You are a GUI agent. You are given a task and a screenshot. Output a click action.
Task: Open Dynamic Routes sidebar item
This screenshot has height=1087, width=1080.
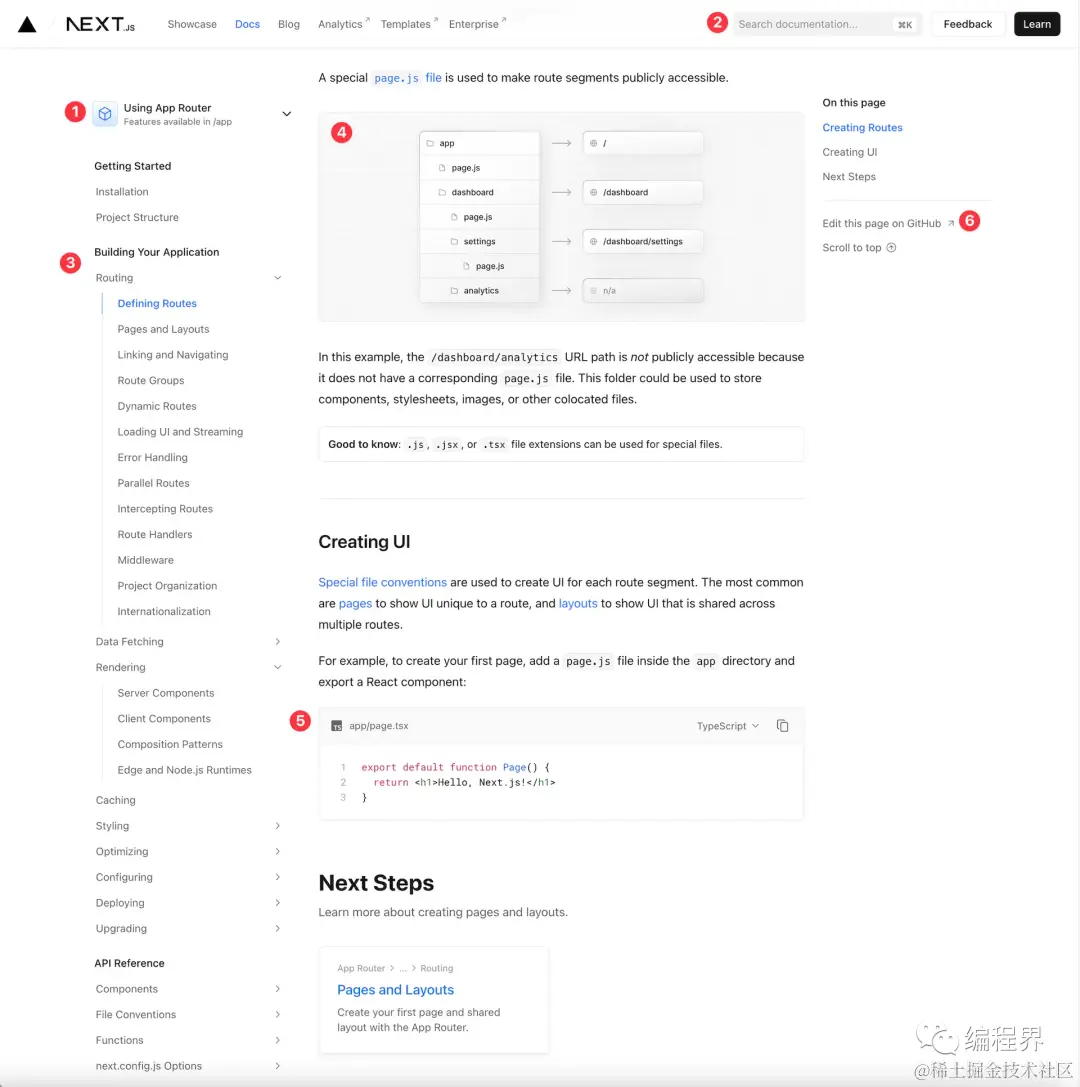tap(157, 406)
